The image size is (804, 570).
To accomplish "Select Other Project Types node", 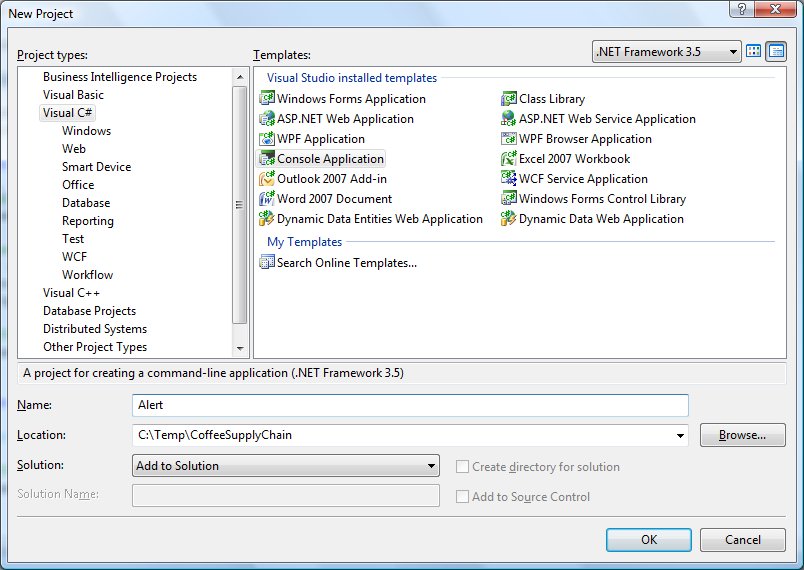I will coord(95,347).
